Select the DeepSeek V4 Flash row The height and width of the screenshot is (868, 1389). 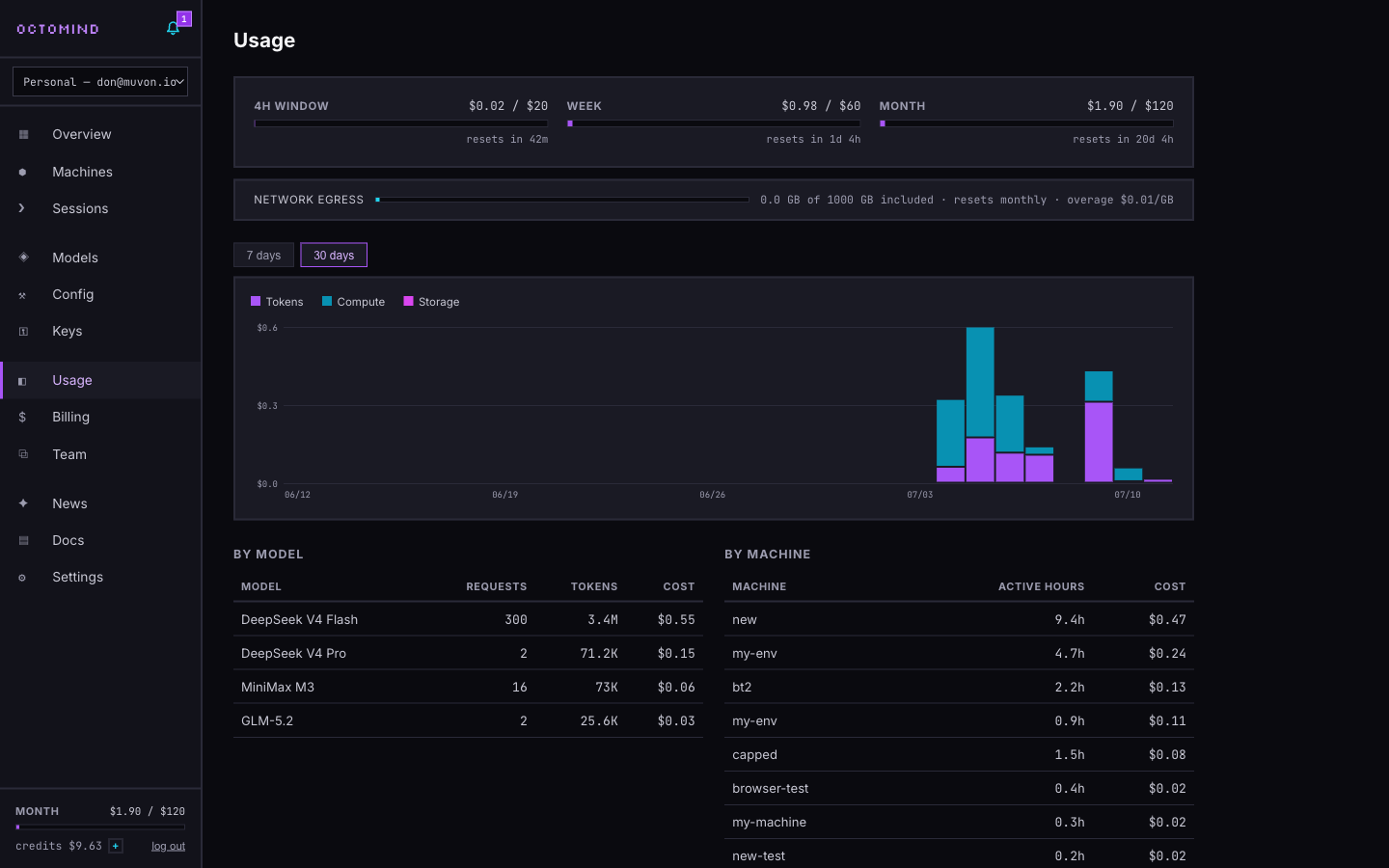point(468,619)
